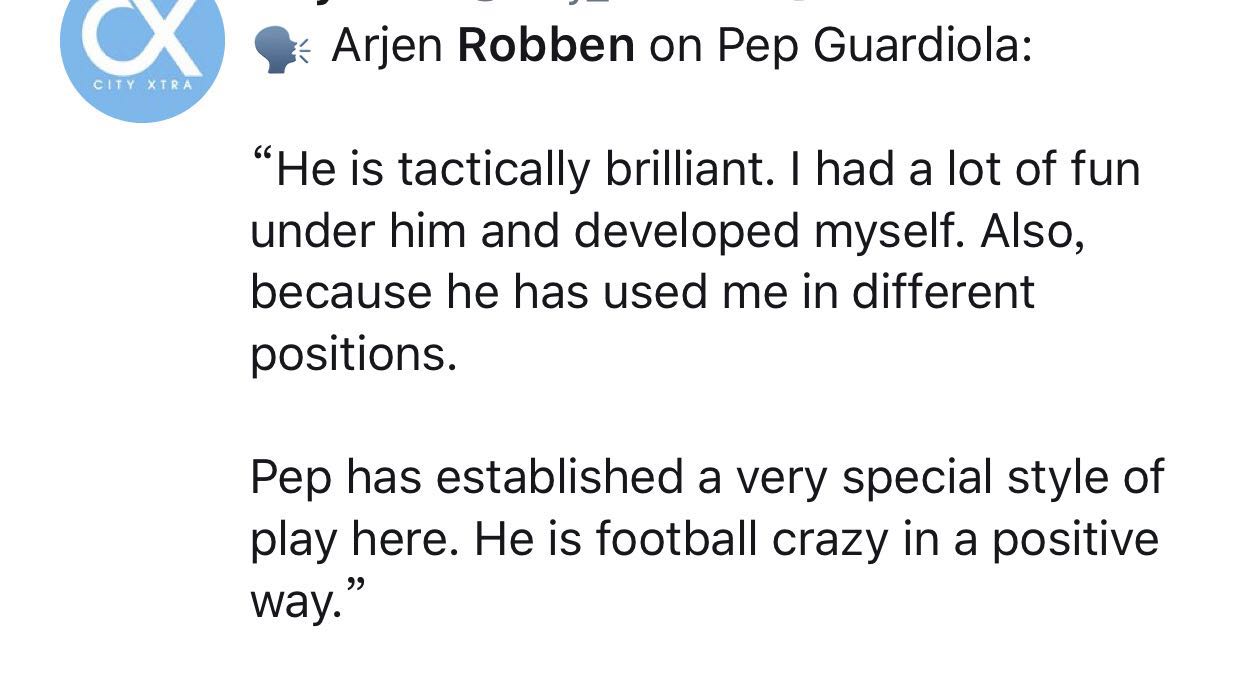Click the bold word 'Robben'
Viewport: 1242px width, 675px height.
tap(546, 46)
